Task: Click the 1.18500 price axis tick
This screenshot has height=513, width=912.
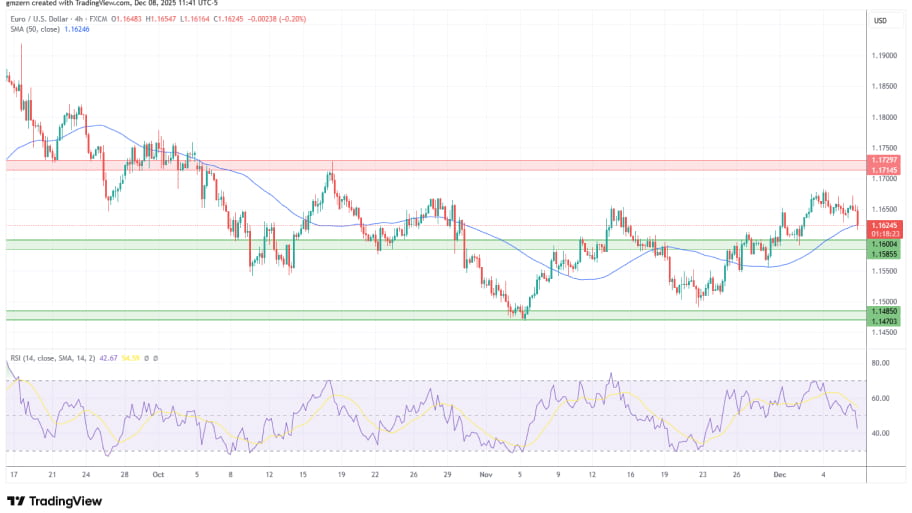Action: (884, 86)
